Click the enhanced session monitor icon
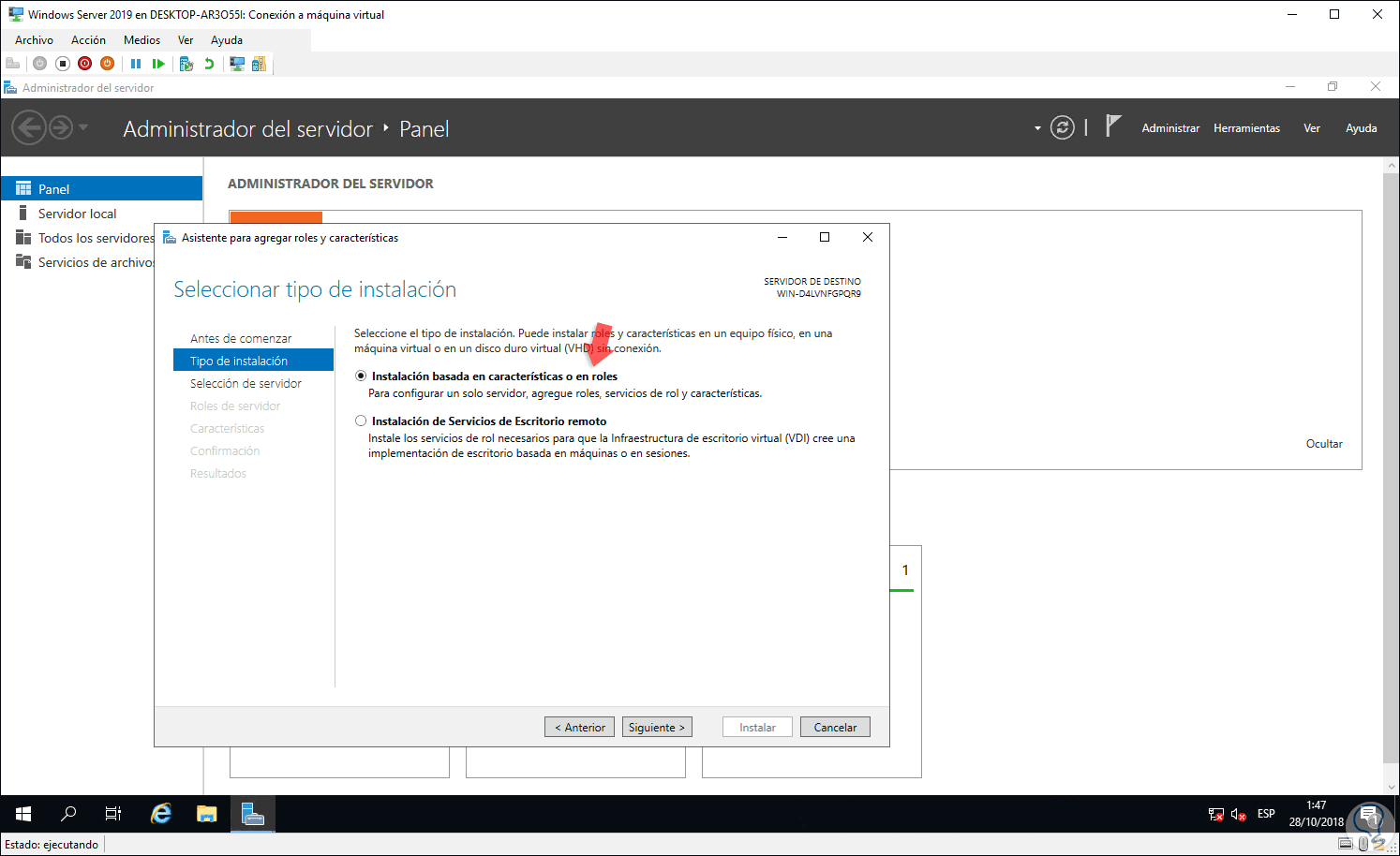The width and height of the screenshot is (1400, 856). [x=237, y=64]
